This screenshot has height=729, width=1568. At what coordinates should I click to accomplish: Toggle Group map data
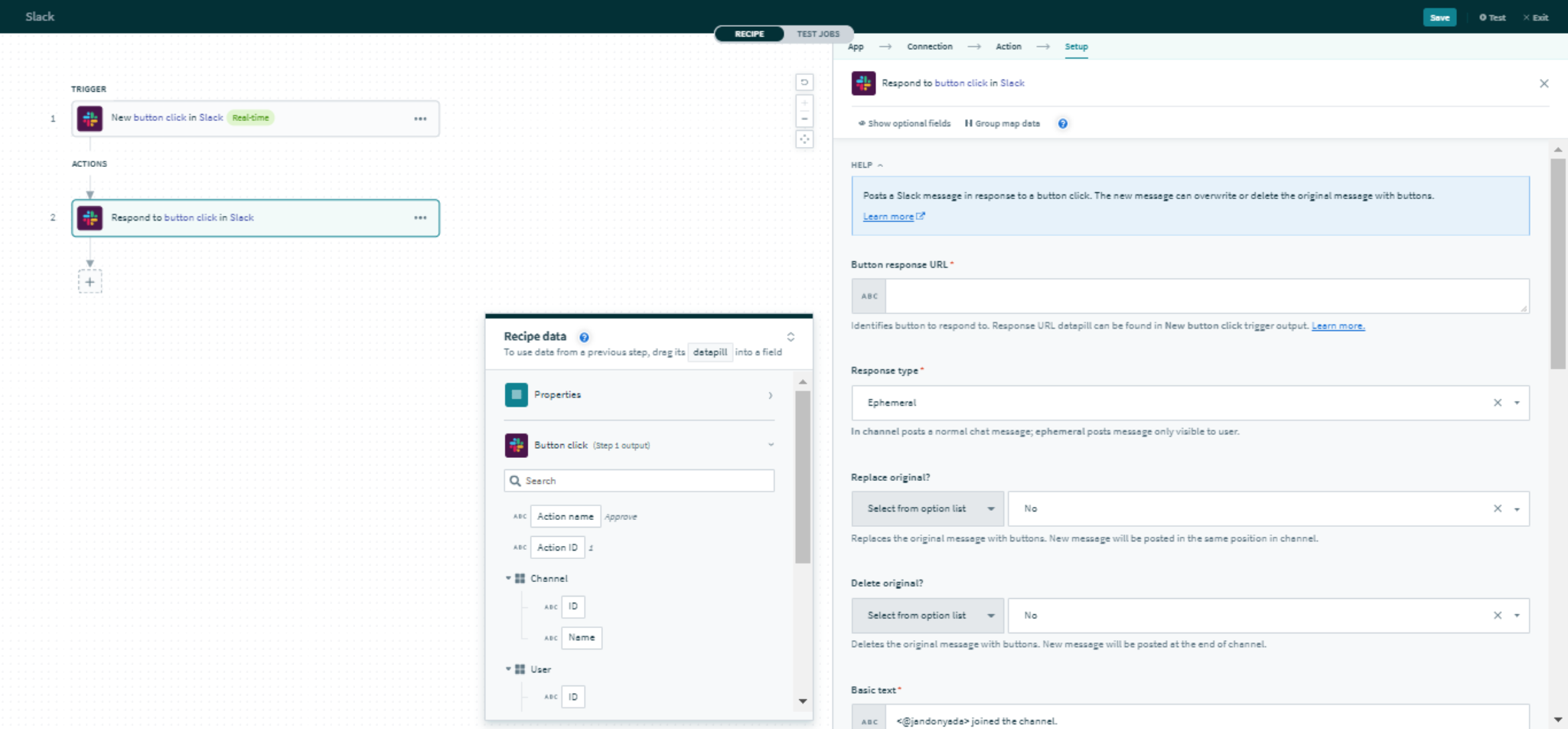tap(999, 123)
